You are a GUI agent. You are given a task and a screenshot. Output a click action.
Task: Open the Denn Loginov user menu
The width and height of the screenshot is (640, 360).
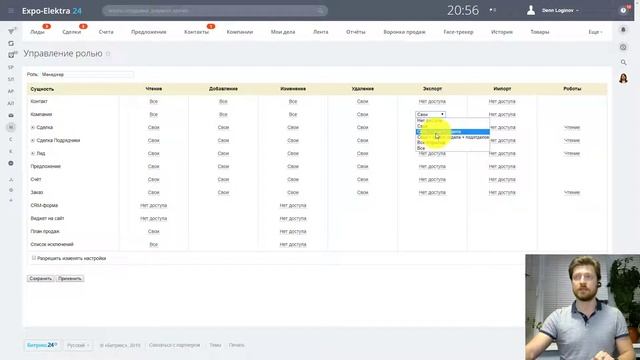point(560,10)
